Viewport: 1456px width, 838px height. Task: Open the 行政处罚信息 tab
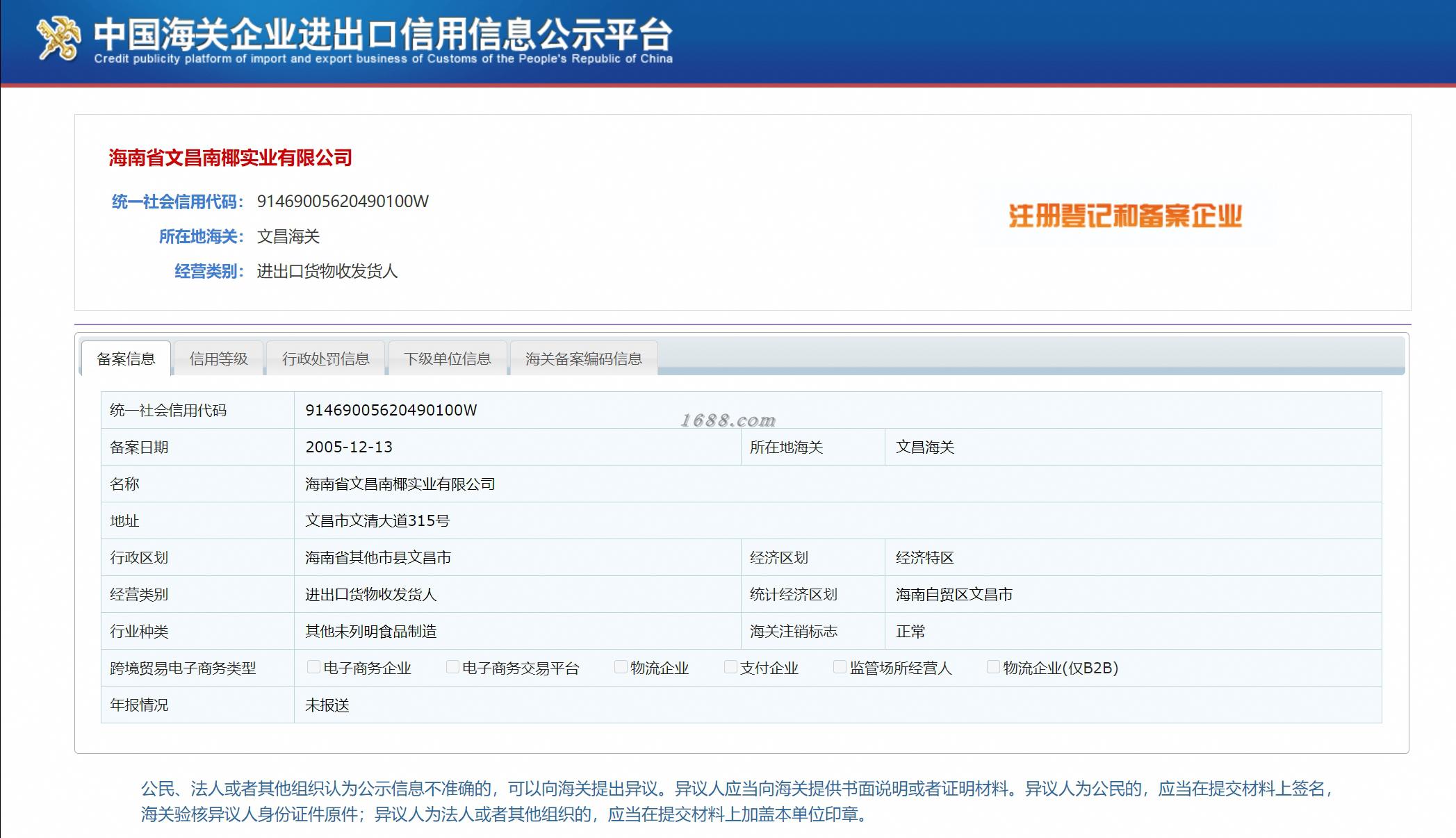(x=325, y=359)
